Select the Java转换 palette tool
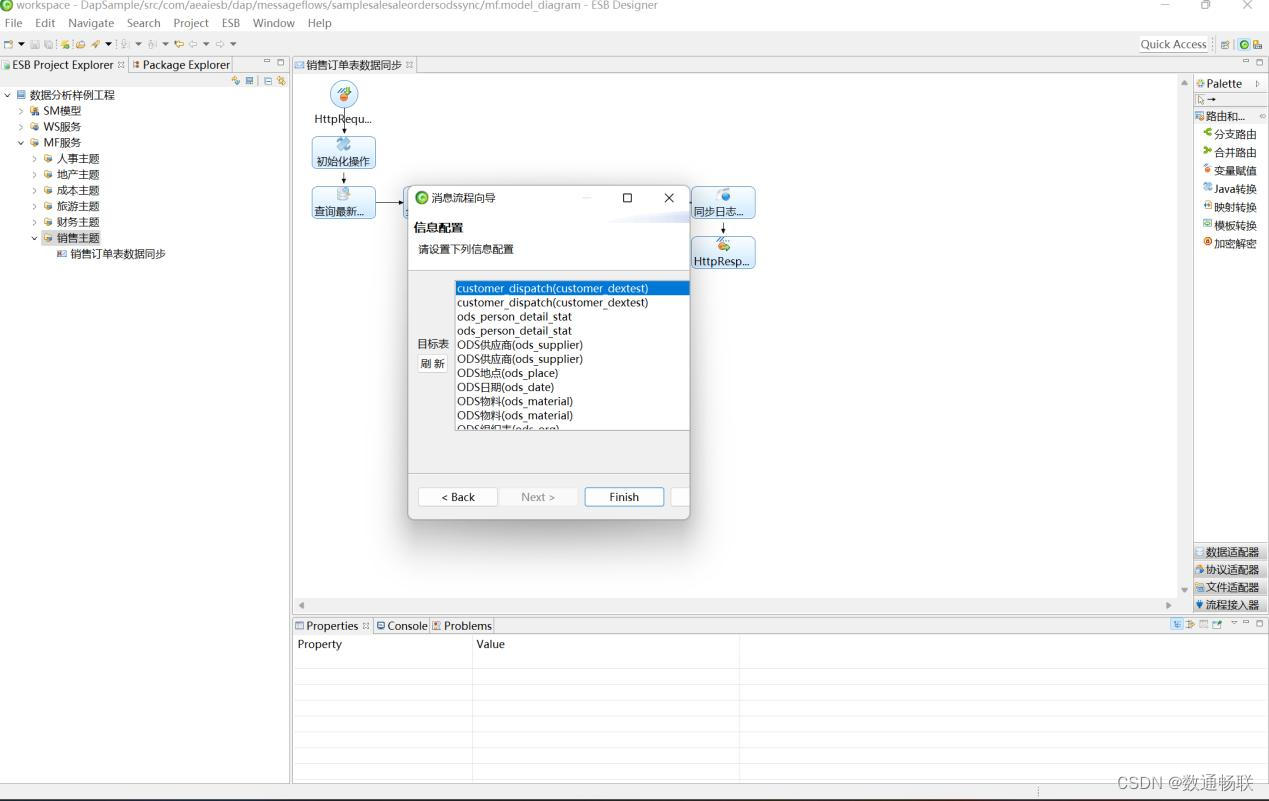 [x=1230, y=188]
